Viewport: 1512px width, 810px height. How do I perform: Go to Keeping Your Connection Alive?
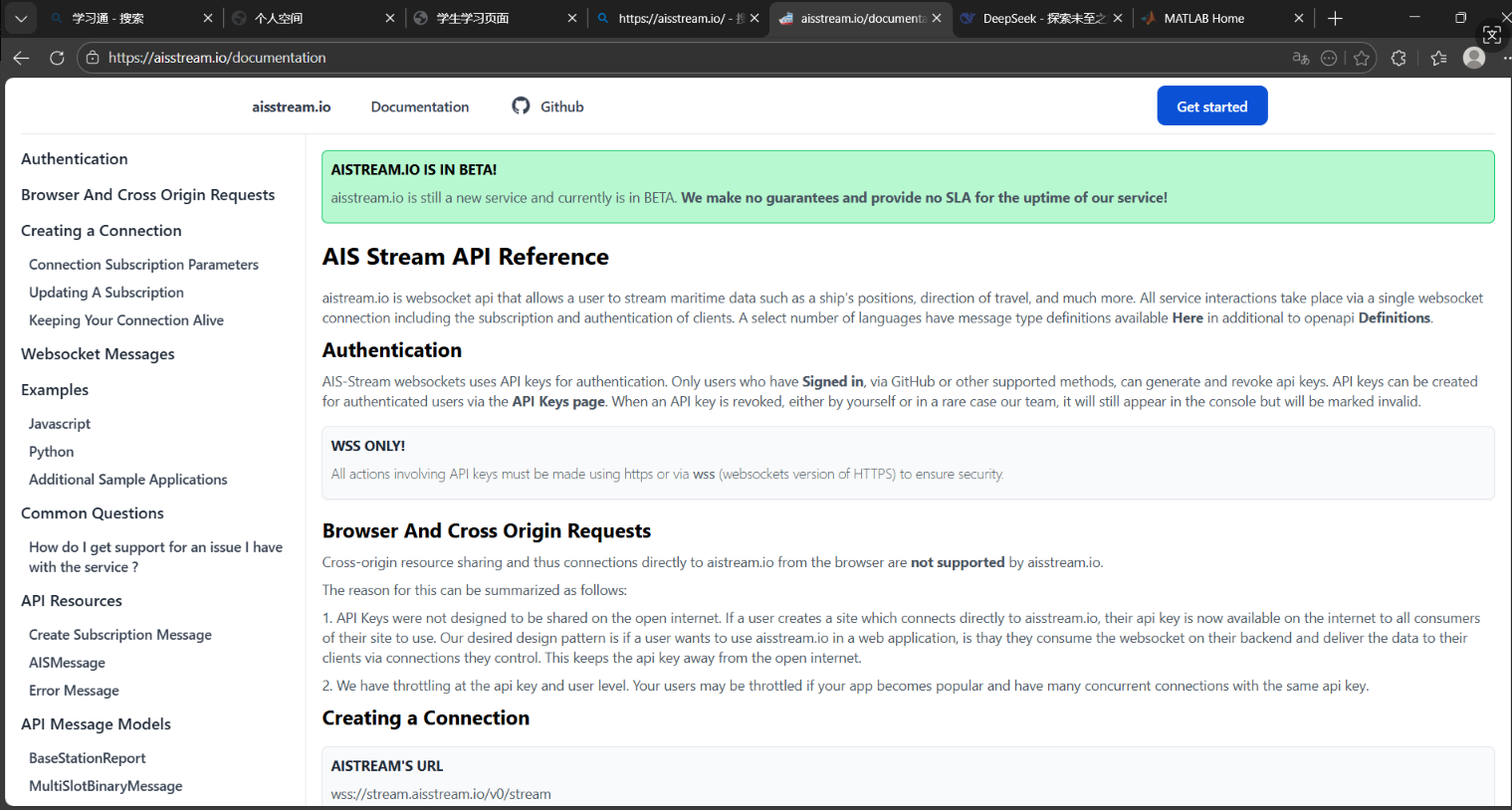126,320
